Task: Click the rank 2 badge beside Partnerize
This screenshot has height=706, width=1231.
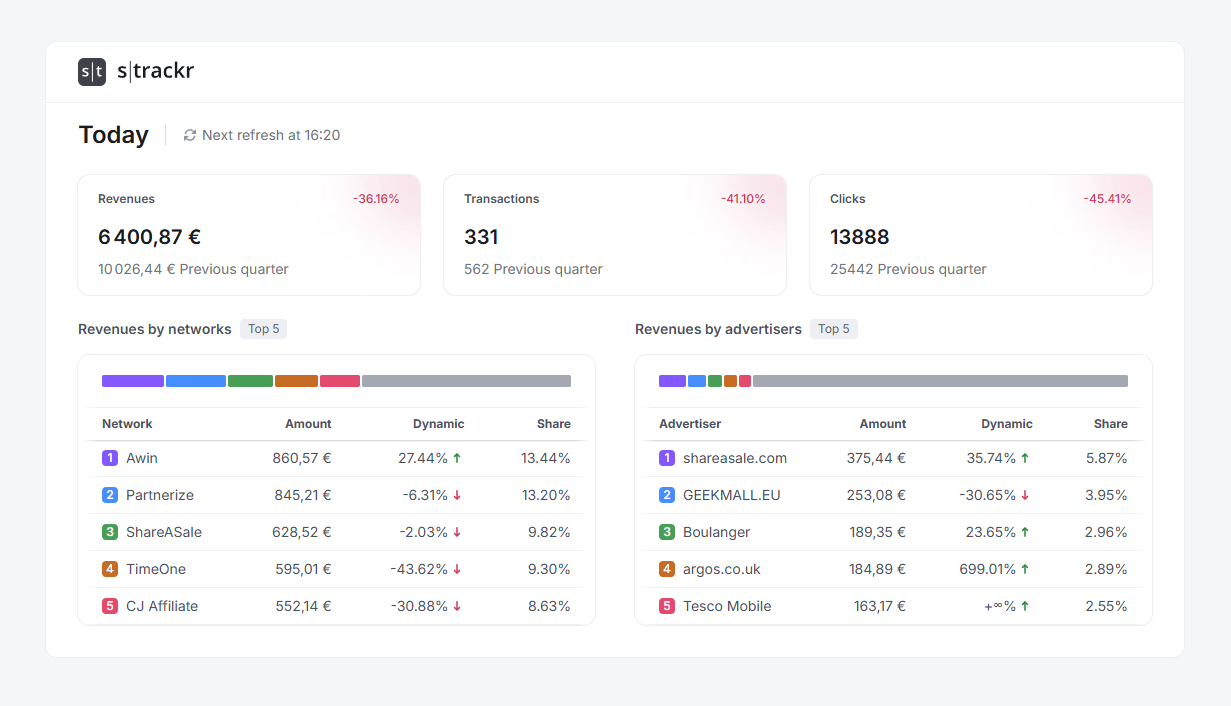Action: [x=110, y=495]
